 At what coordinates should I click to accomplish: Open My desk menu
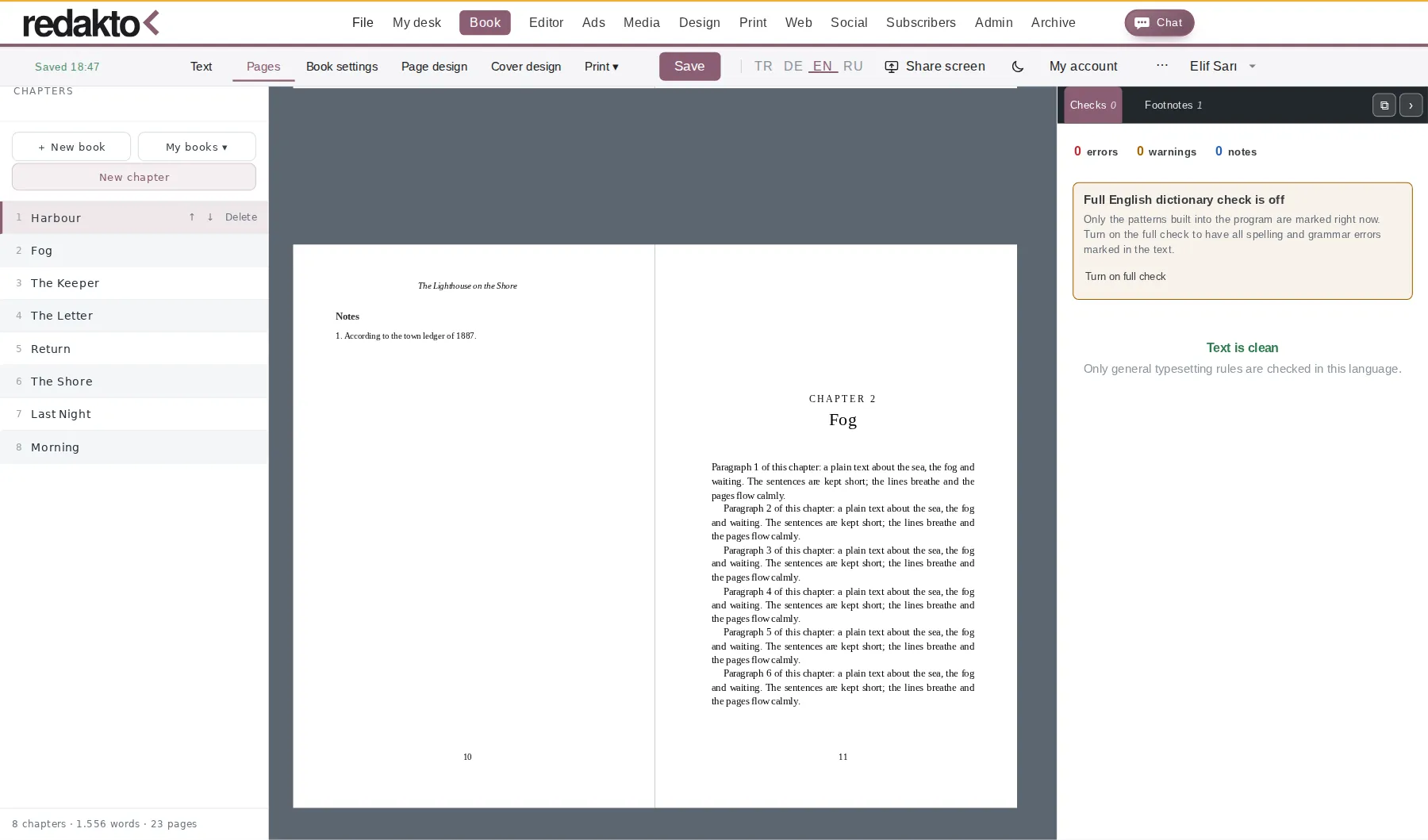416,23
